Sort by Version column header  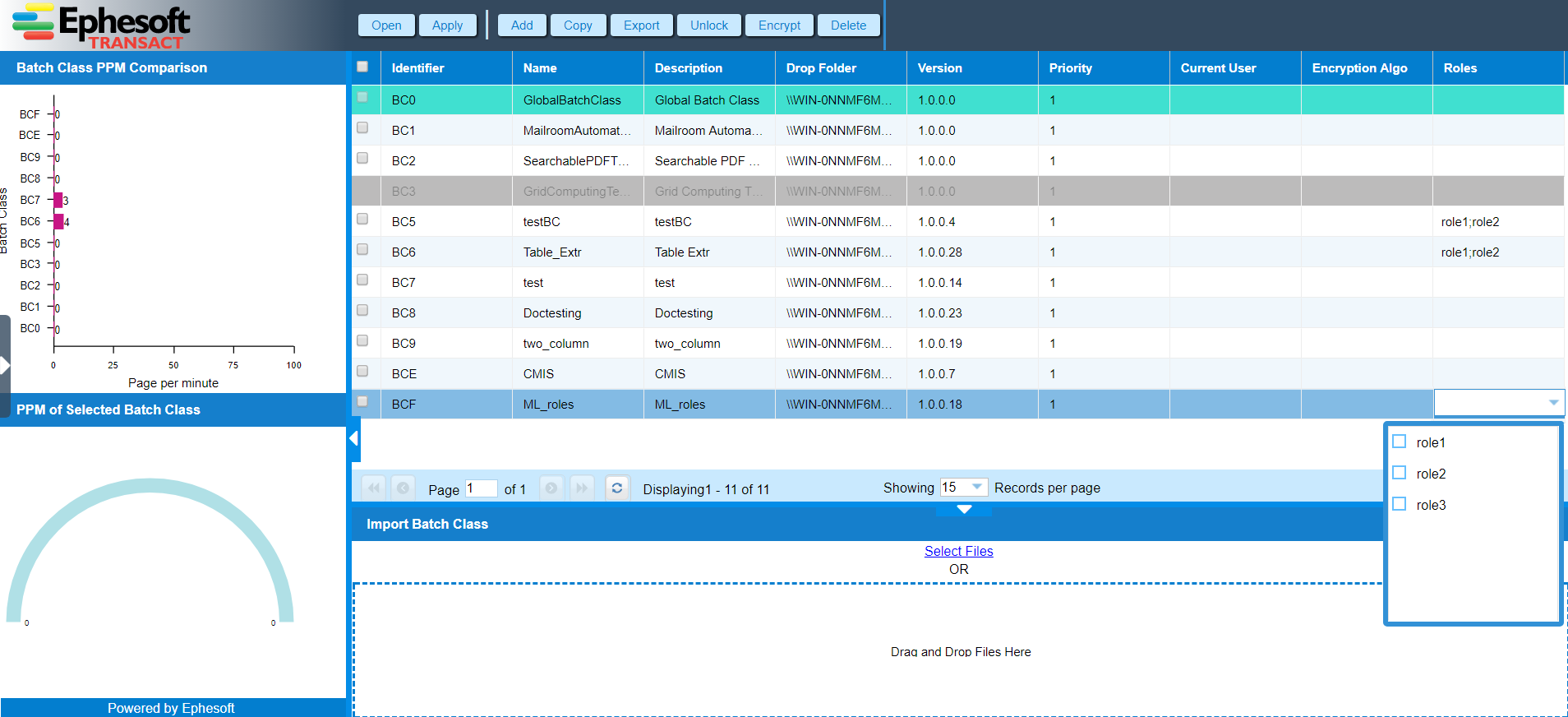(x=972, y=67)
